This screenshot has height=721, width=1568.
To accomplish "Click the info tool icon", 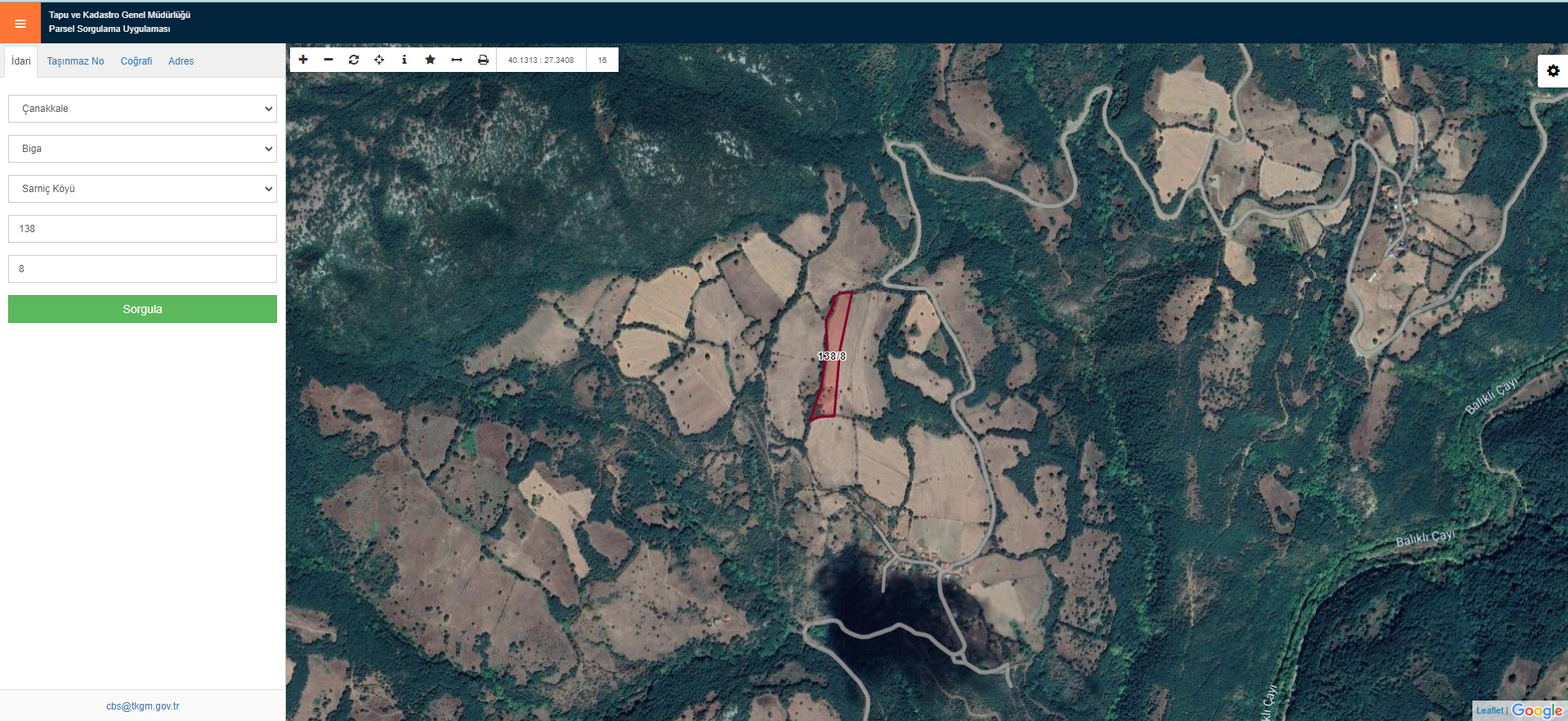I will click(x=404, y=60).
